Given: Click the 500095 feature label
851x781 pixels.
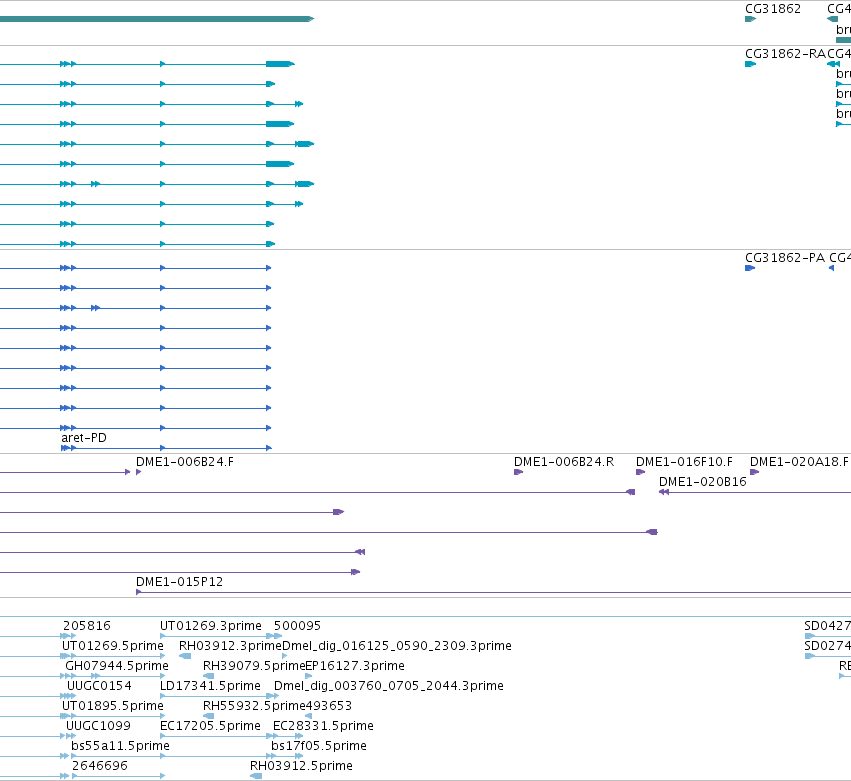Looking at the screenshot, I should pyautogui.click(x=297, y=626).
